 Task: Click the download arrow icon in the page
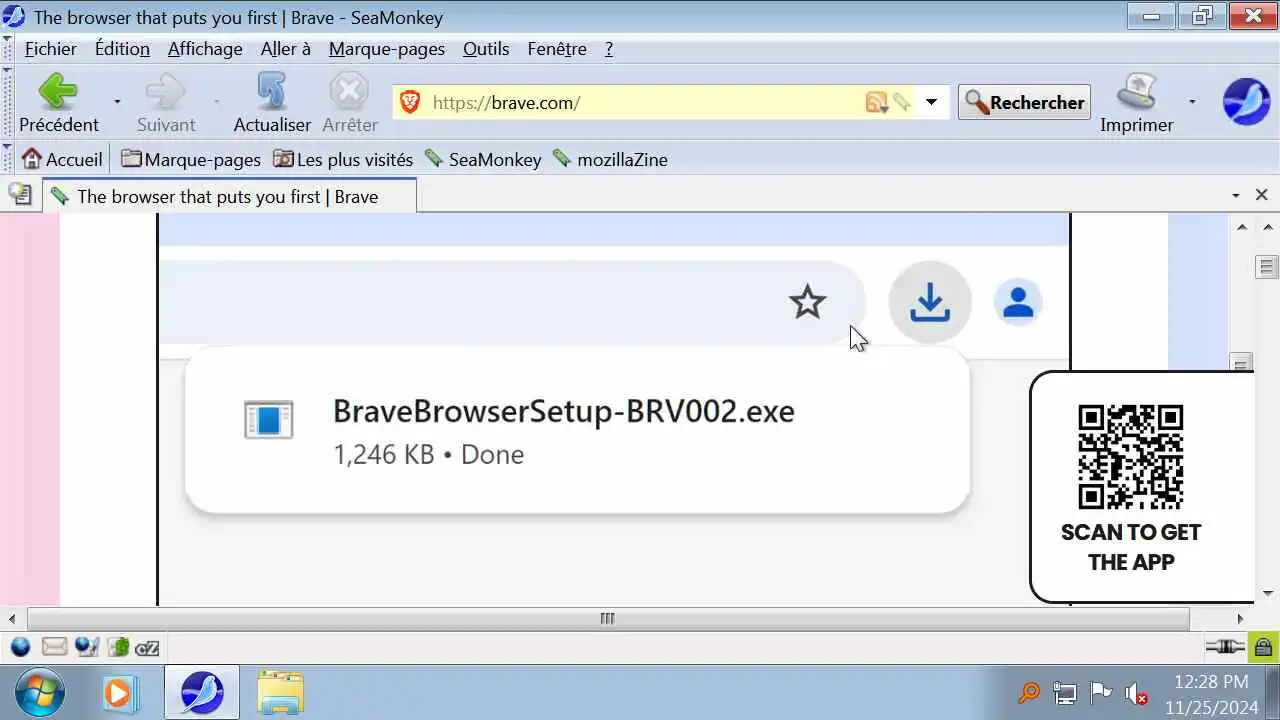coord(930,302)
